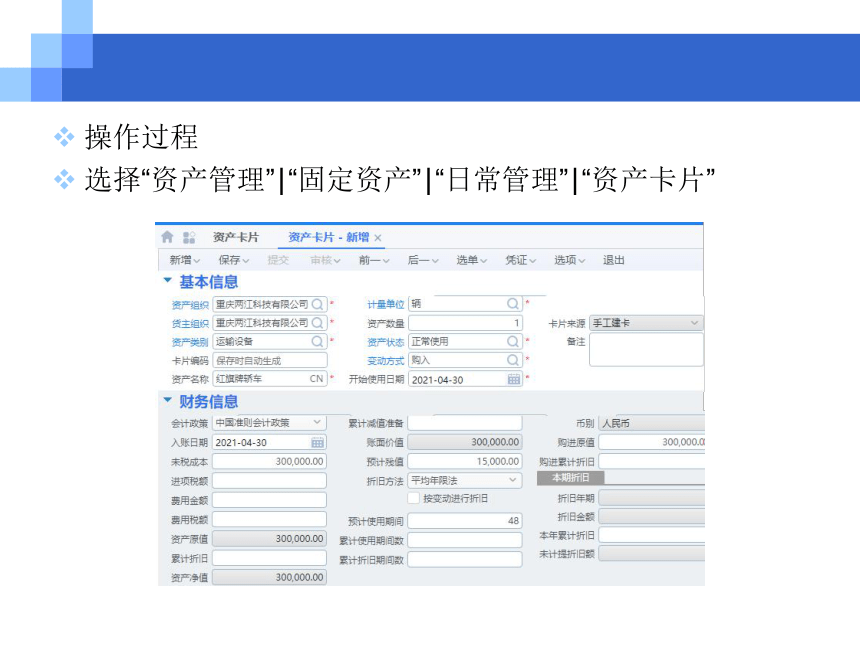The width and height of the screenshot is (860, 645).
Task: Collapse the 基本信息 section
Action: pos(167,280)
